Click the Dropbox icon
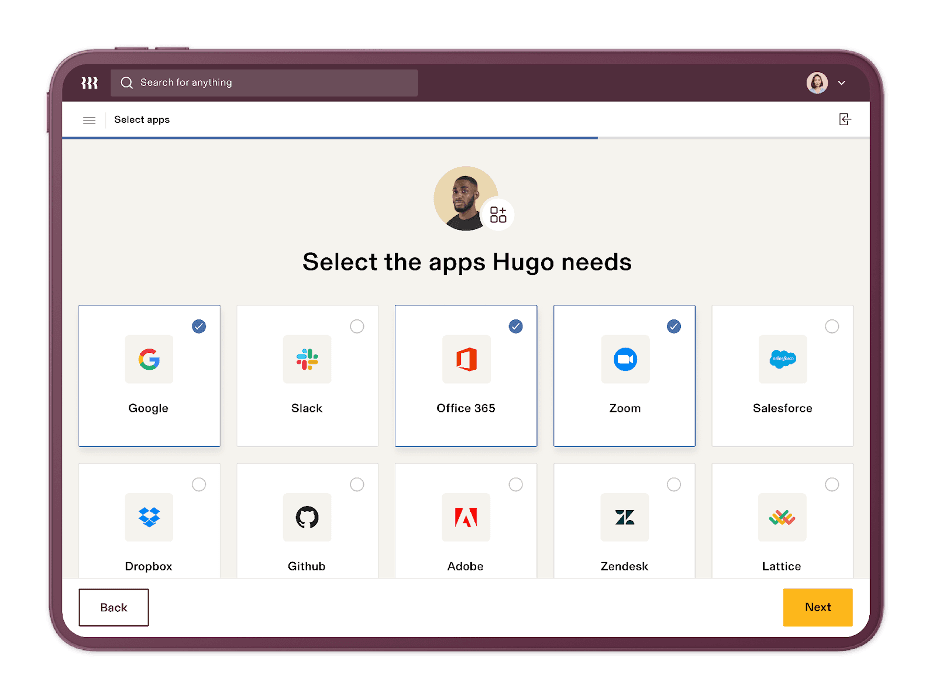This screenshot has width=936, height=686. [148, 517]
